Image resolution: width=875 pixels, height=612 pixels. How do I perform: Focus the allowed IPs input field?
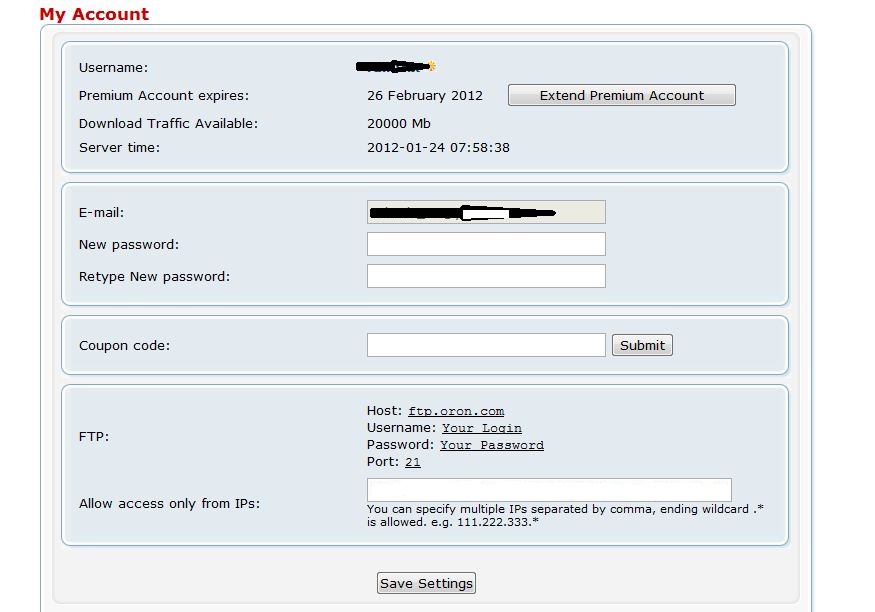click(x=549, y=490)
